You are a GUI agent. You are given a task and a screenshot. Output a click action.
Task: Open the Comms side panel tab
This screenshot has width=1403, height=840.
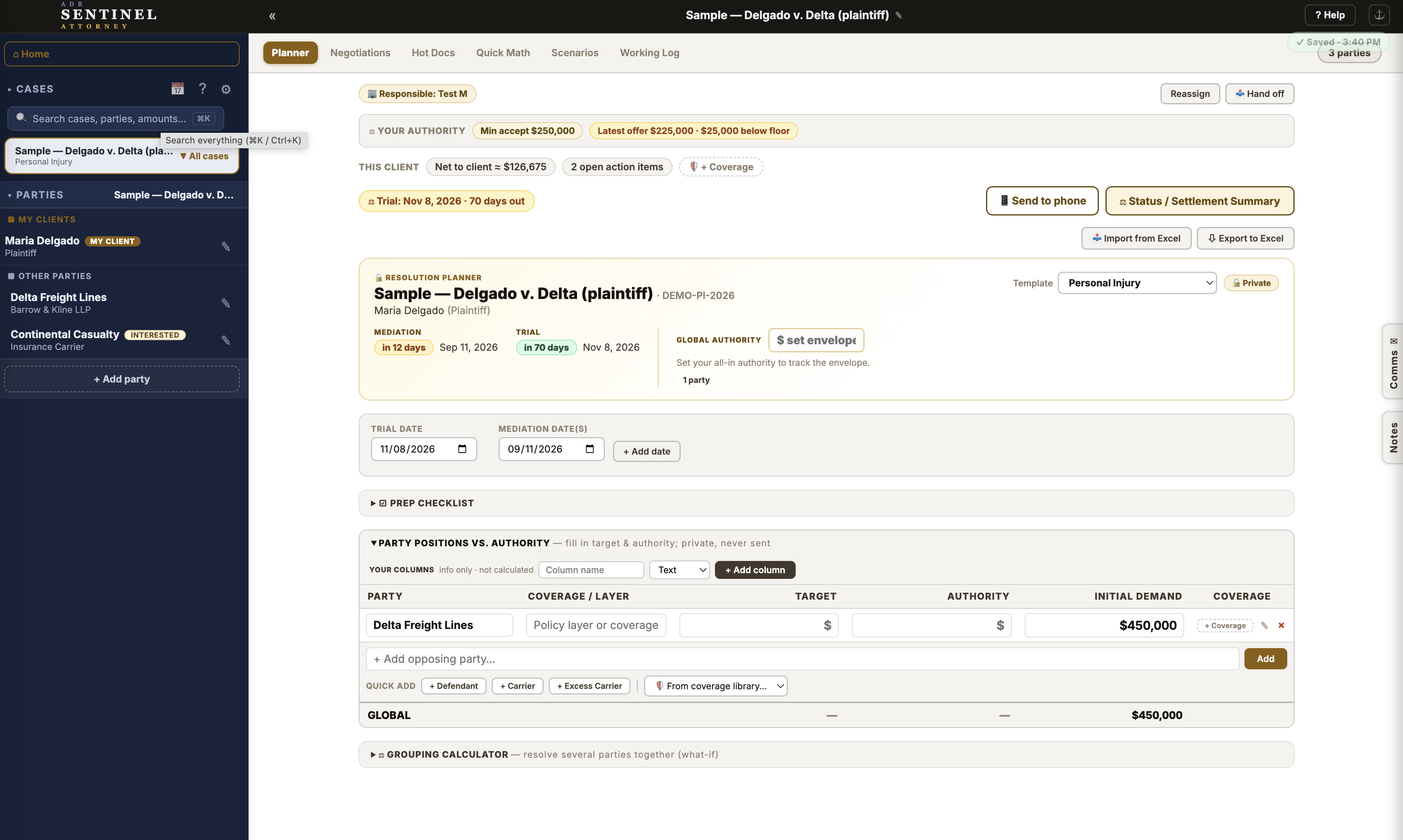[x=1393, y=362]
